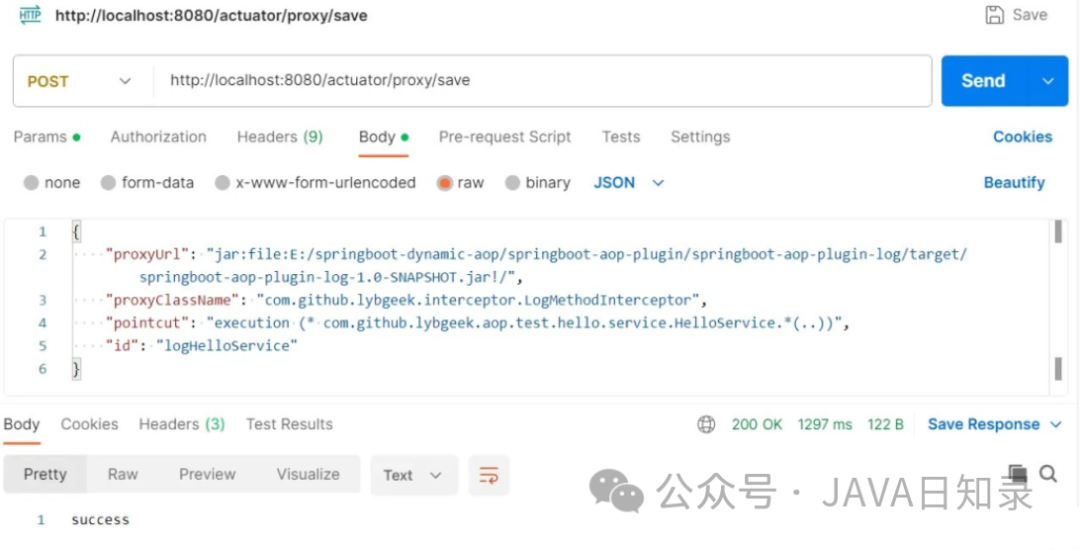The width and height of the screenshot is (1080, 550).
Task: Select the Pretty response view
Action: click(x=45, y=474)
